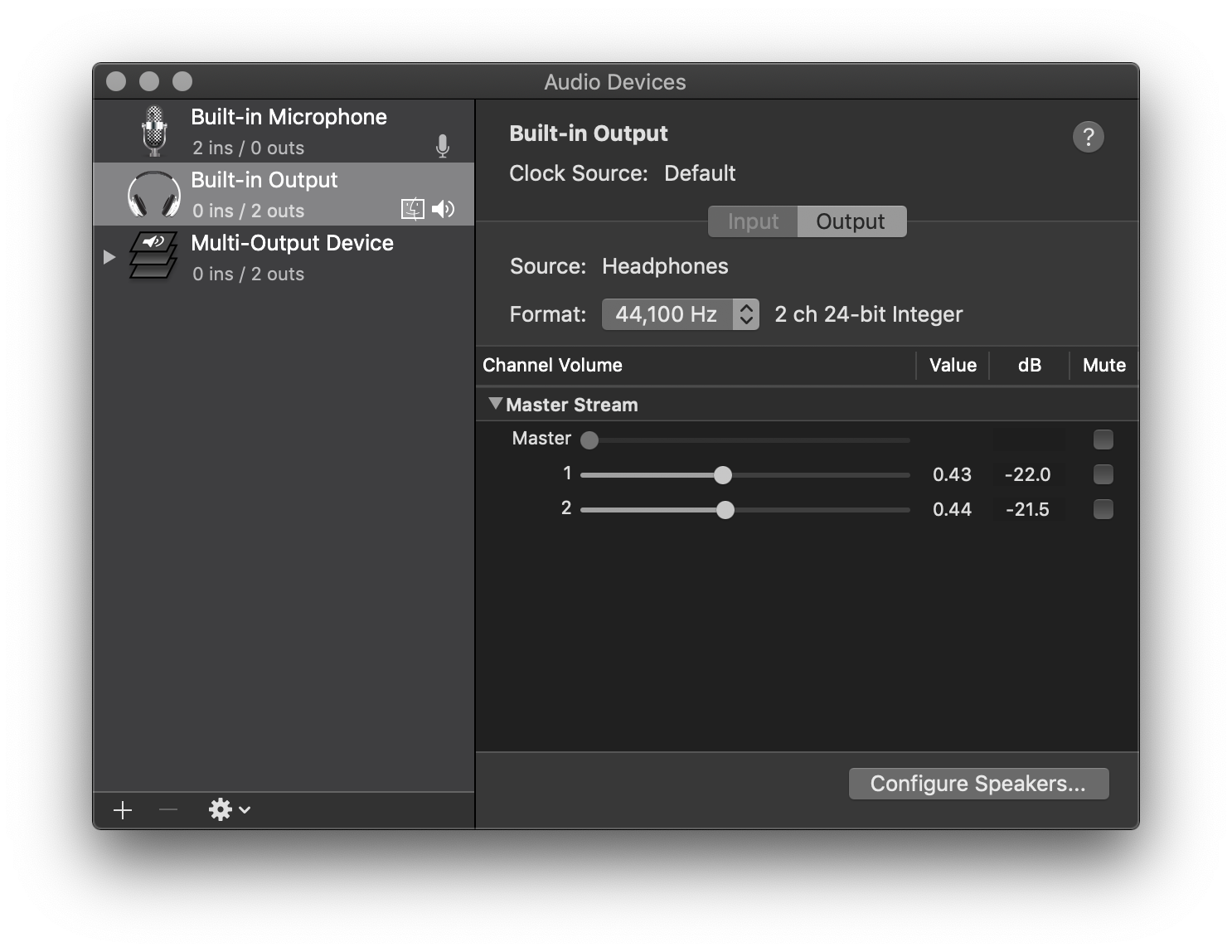Click the '2 ins / 0 outs' text
This screenshot has width=1232, height=952.
click(x=249, y=148)
